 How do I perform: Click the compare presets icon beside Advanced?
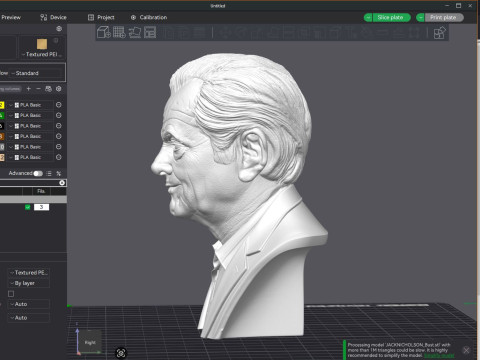[x=59, y=173]
